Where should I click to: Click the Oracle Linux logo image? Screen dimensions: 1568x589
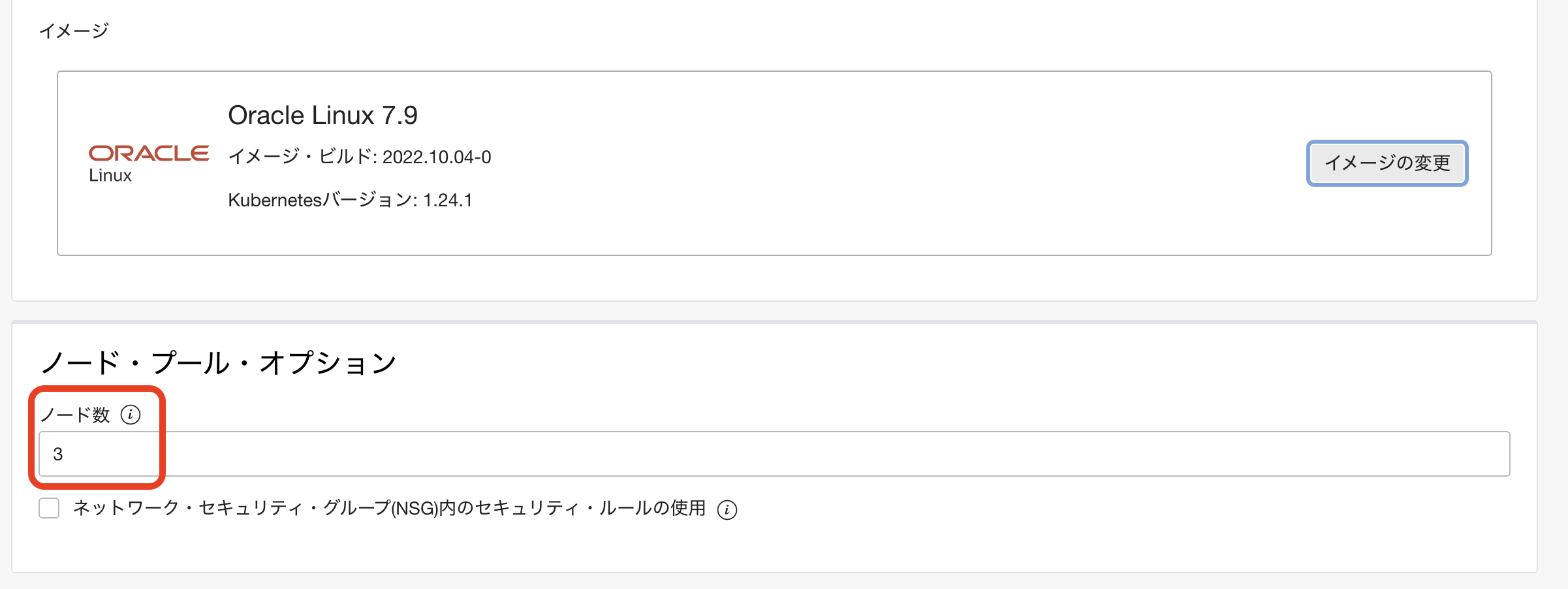pos(149,163)
